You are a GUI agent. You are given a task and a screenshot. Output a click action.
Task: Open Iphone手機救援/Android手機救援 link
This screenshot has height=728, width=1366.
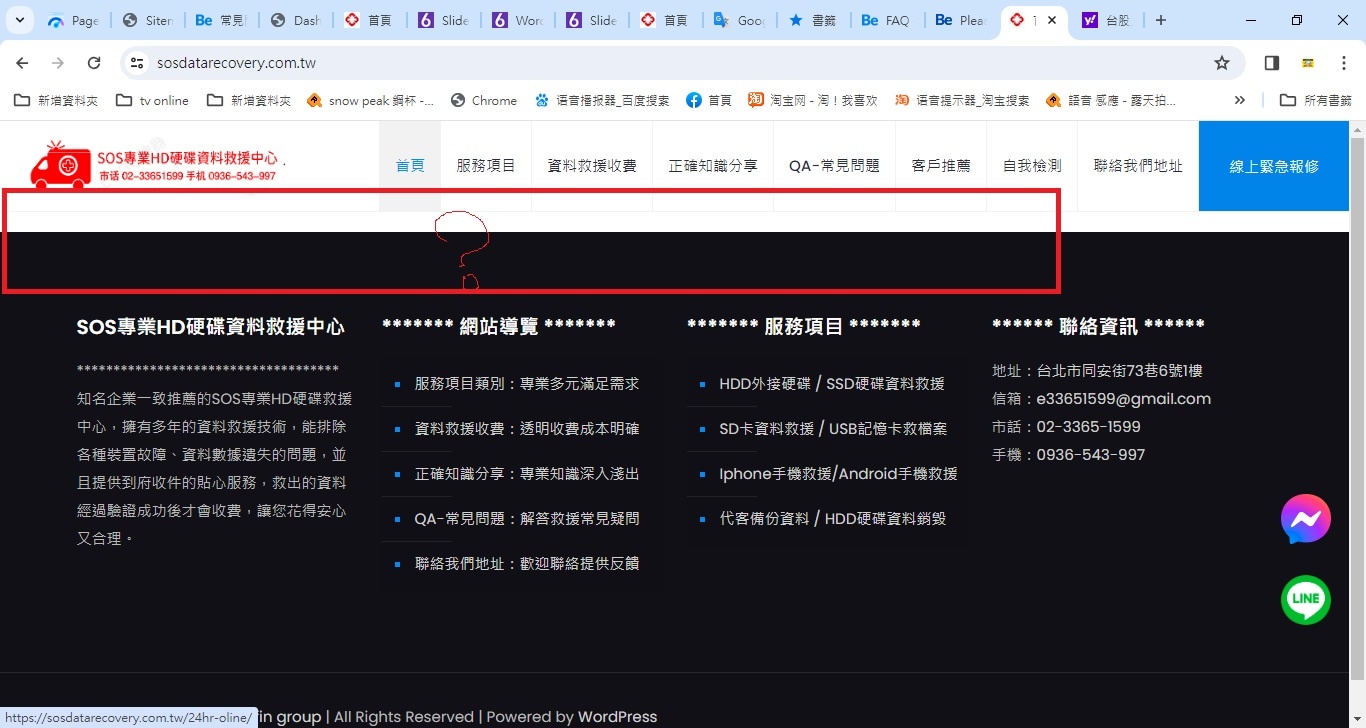pyautogui.click(x=838, y=474)
